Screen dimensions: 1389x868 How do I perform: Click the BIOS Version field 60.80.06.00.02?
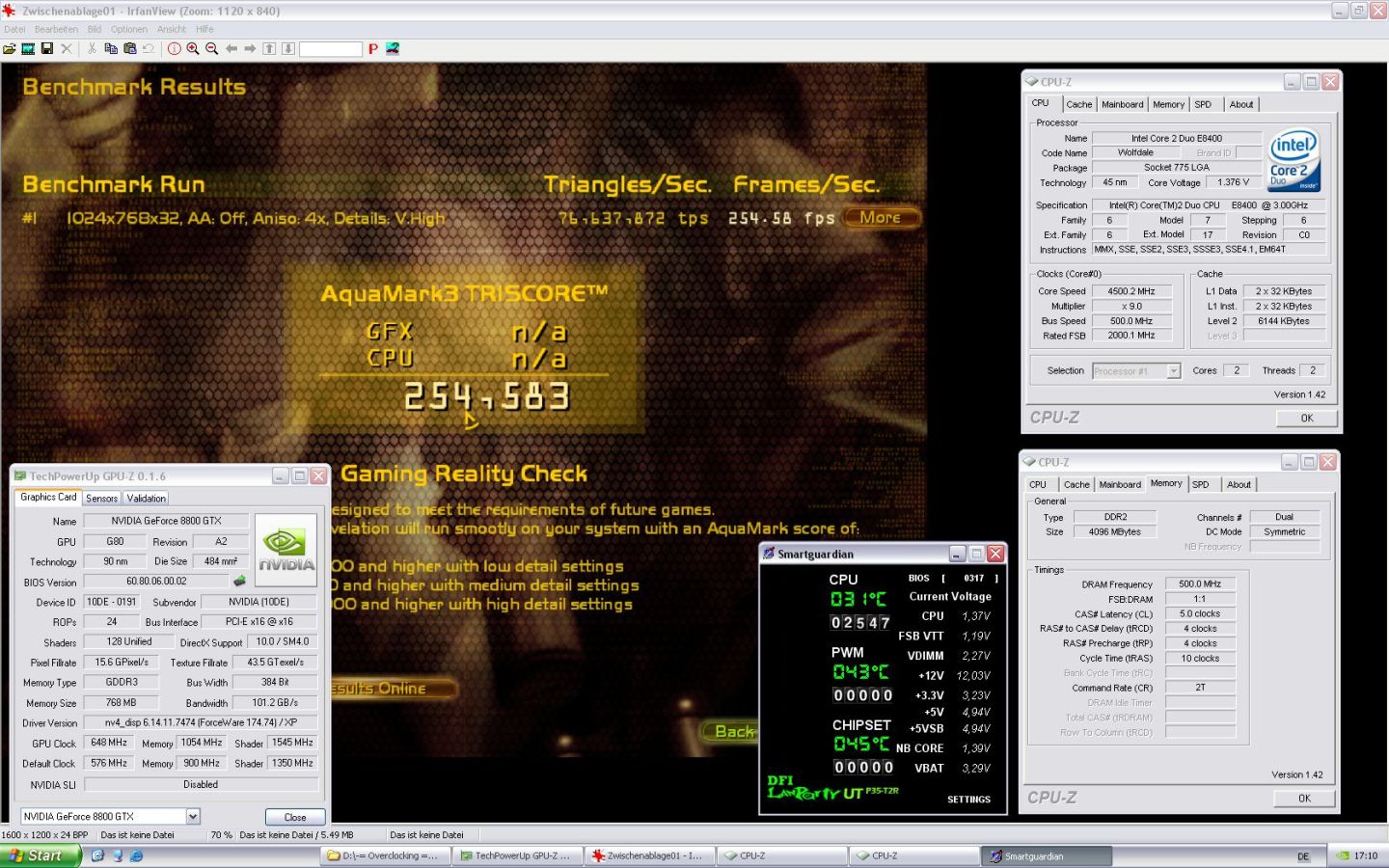click(x=156, y=582)
